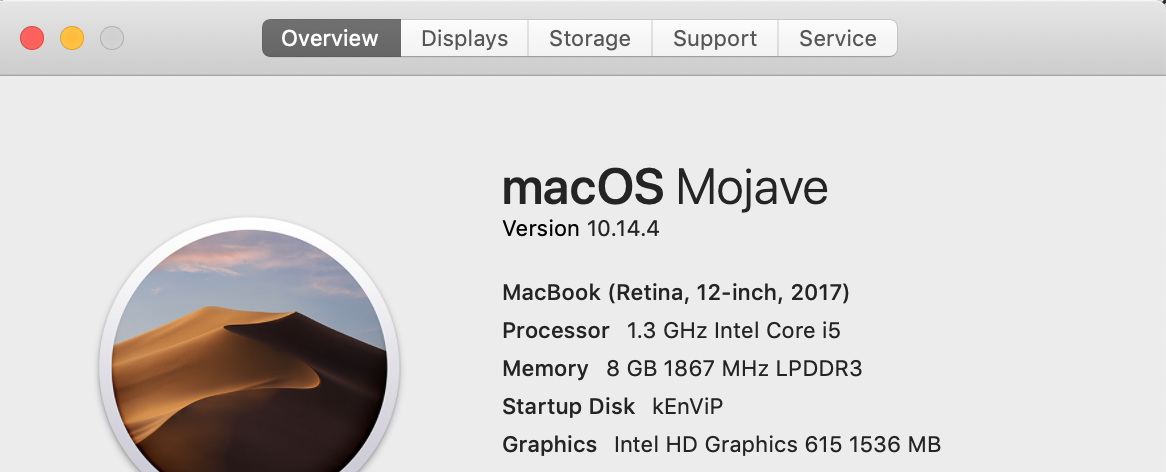The image size is (1166, 472).
Task: Click Intel HD Graphics 615 1536 MB text
Action: [x=777, y=444]
